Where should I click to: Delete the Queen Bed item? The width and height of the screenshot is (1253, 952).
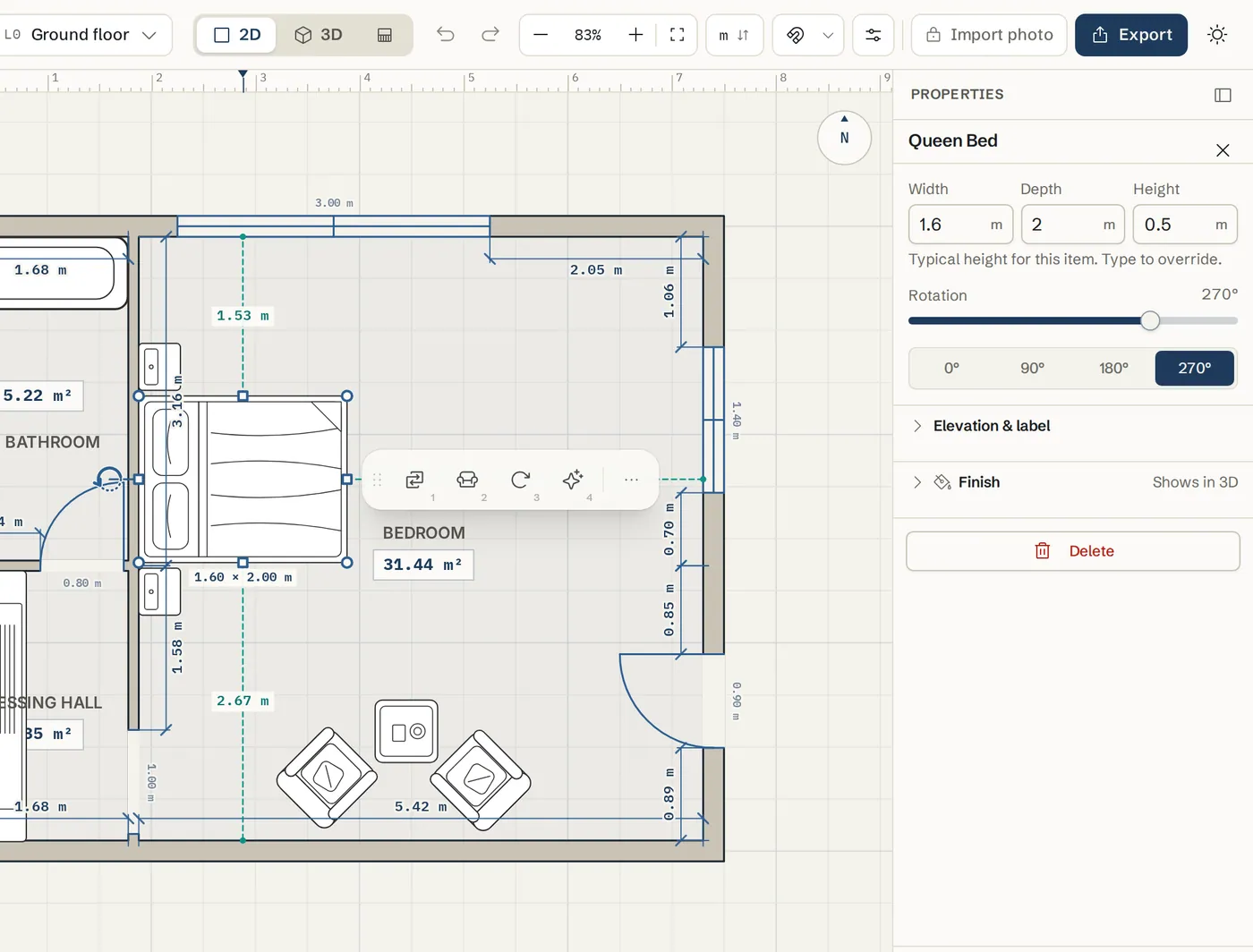tap(1073, 551)
